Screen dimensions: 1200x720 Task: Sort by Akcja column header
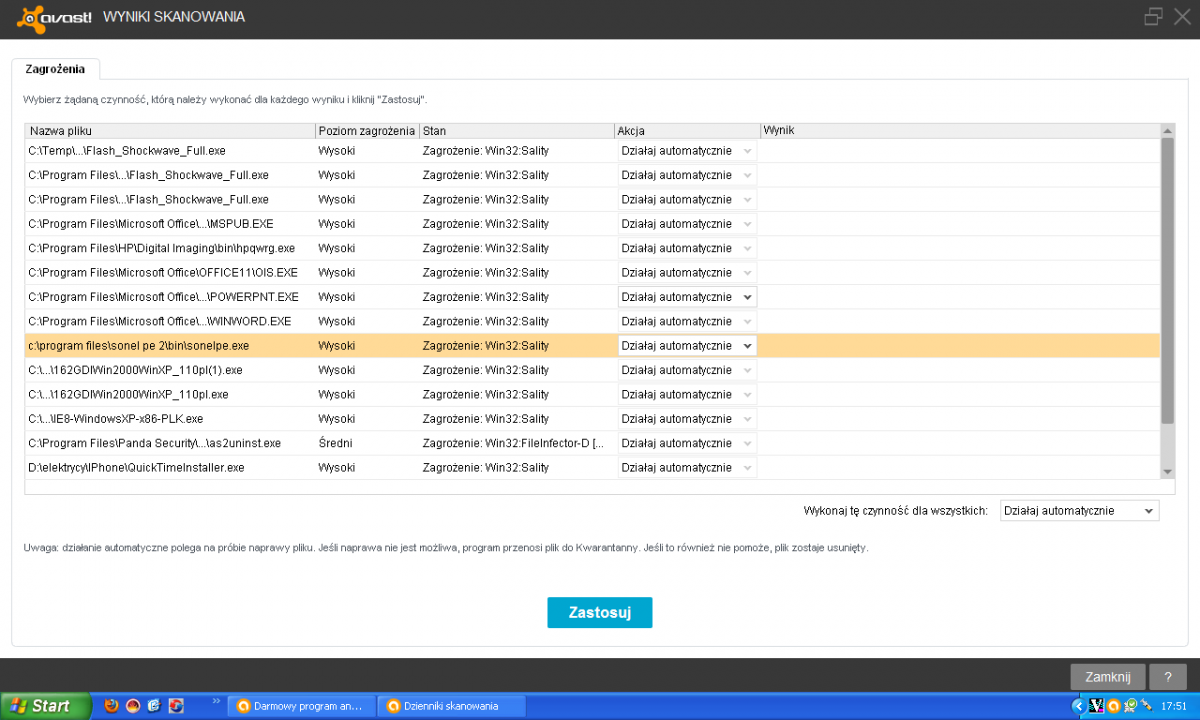687,131
